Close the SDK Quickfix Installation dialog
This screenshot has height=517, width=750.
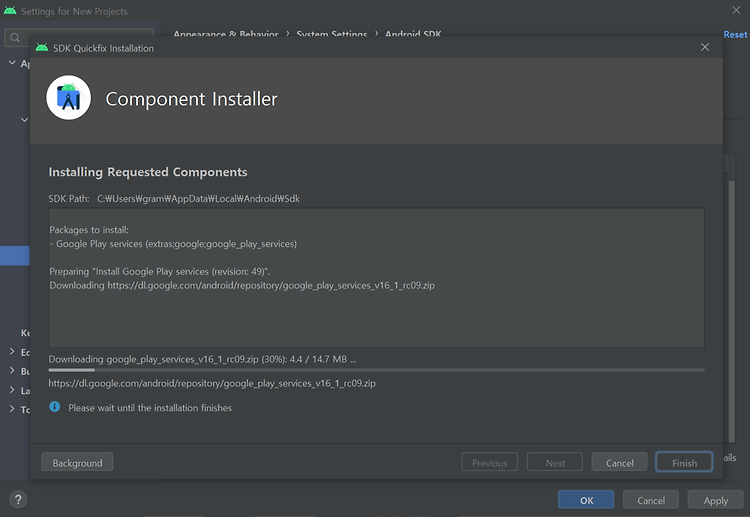tap(705, 47)
